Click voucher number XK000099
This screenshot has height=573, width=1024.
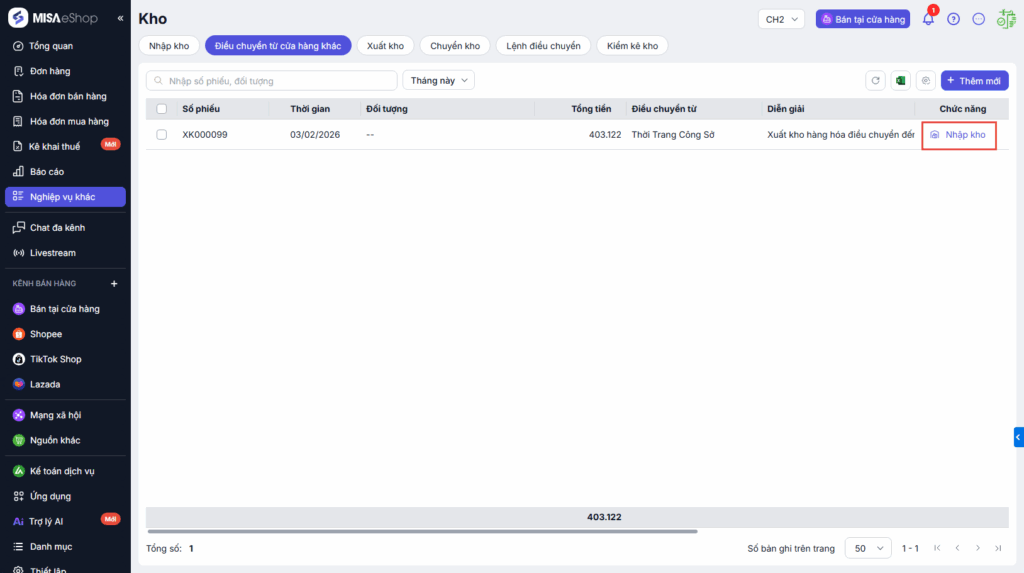point(205,135)
